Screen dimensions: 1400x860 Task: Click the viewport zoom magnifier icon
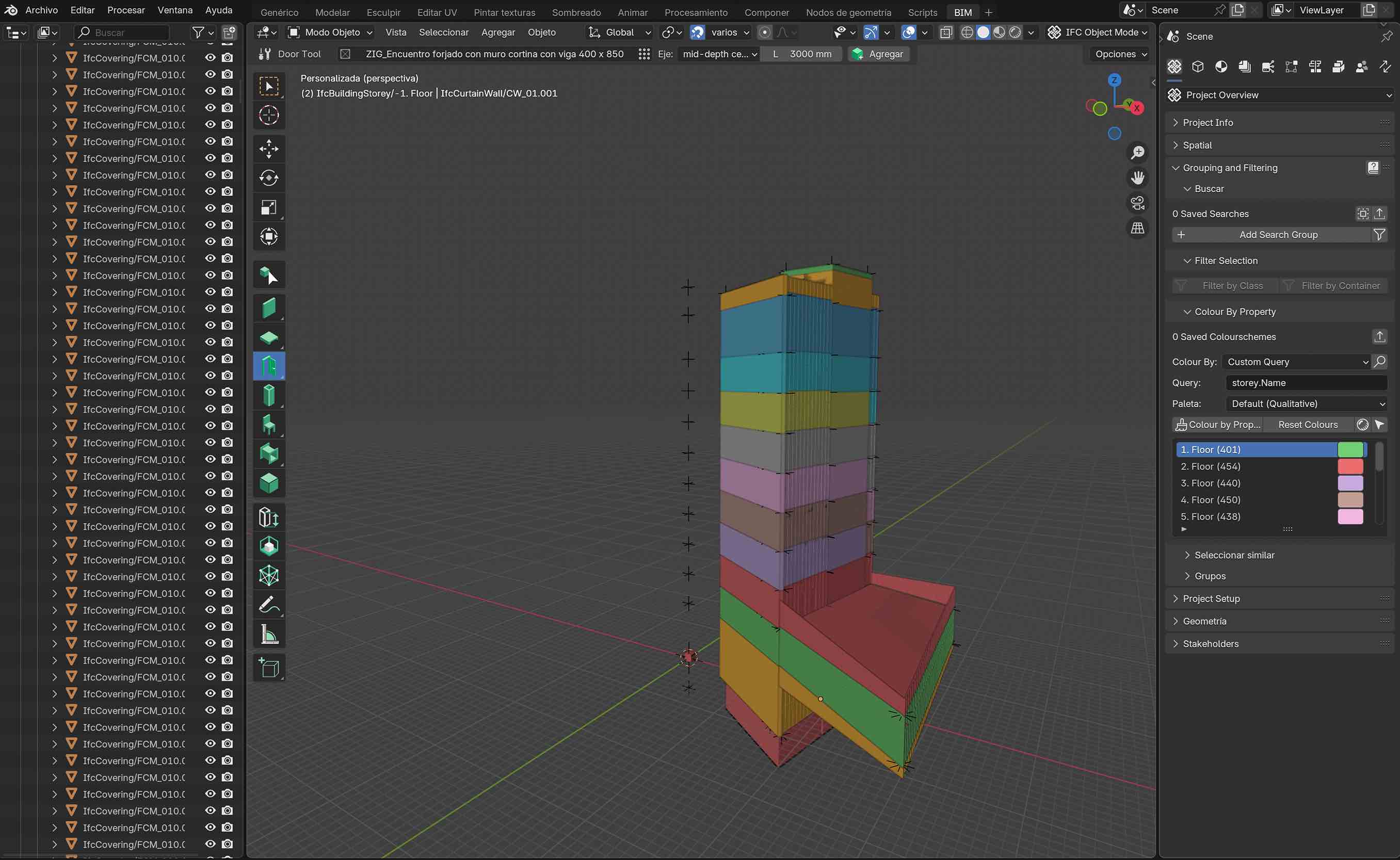(1138, 152)
